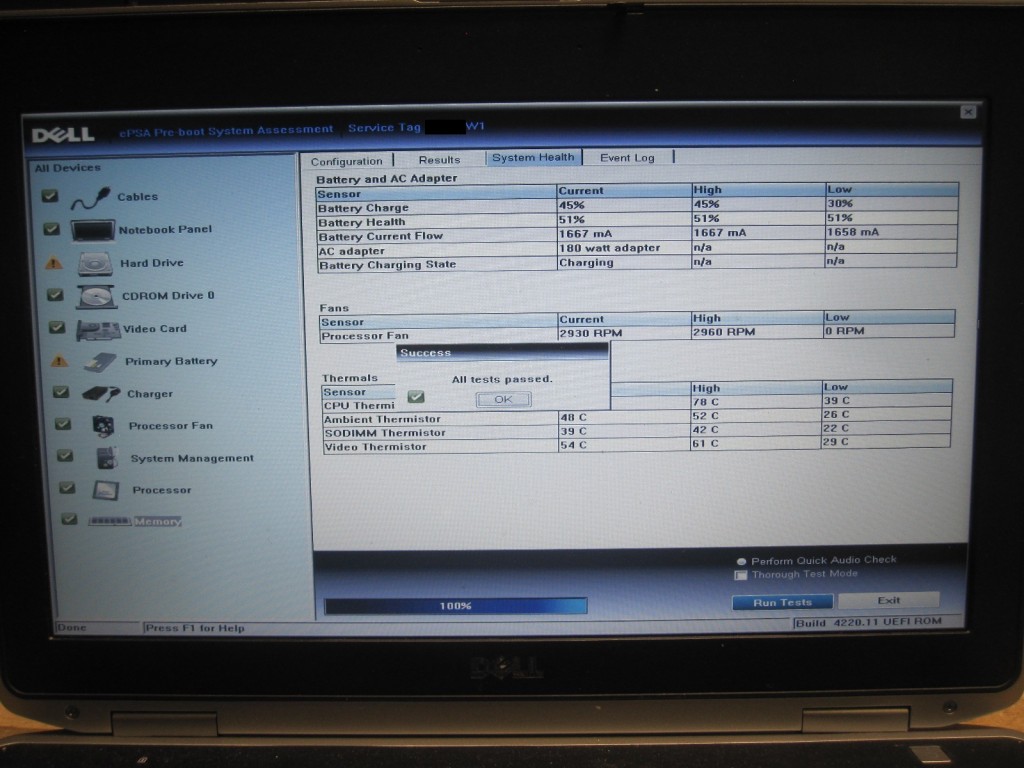Select the Notebook Panel device icon
1024x768 pixels.
tap(92, 231)
